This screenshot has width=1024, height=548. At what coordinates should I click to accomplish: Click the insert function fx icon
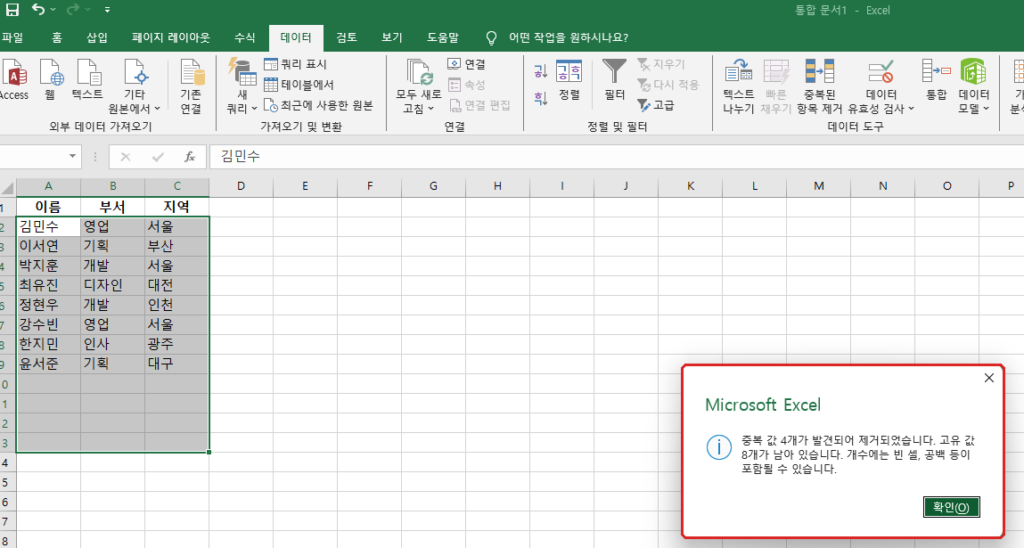tap(189, 157)
